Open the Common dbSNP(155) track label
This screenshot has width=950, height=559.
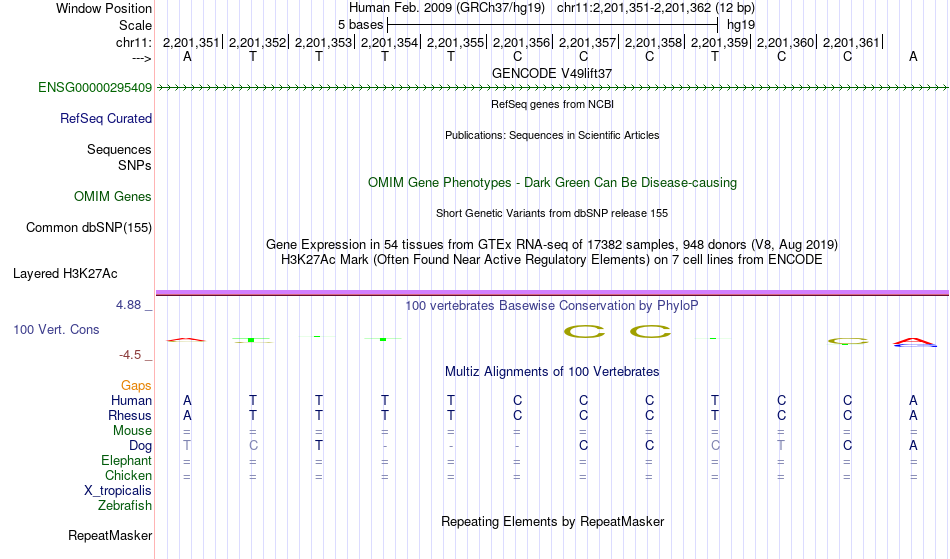(x=89, y=228)
